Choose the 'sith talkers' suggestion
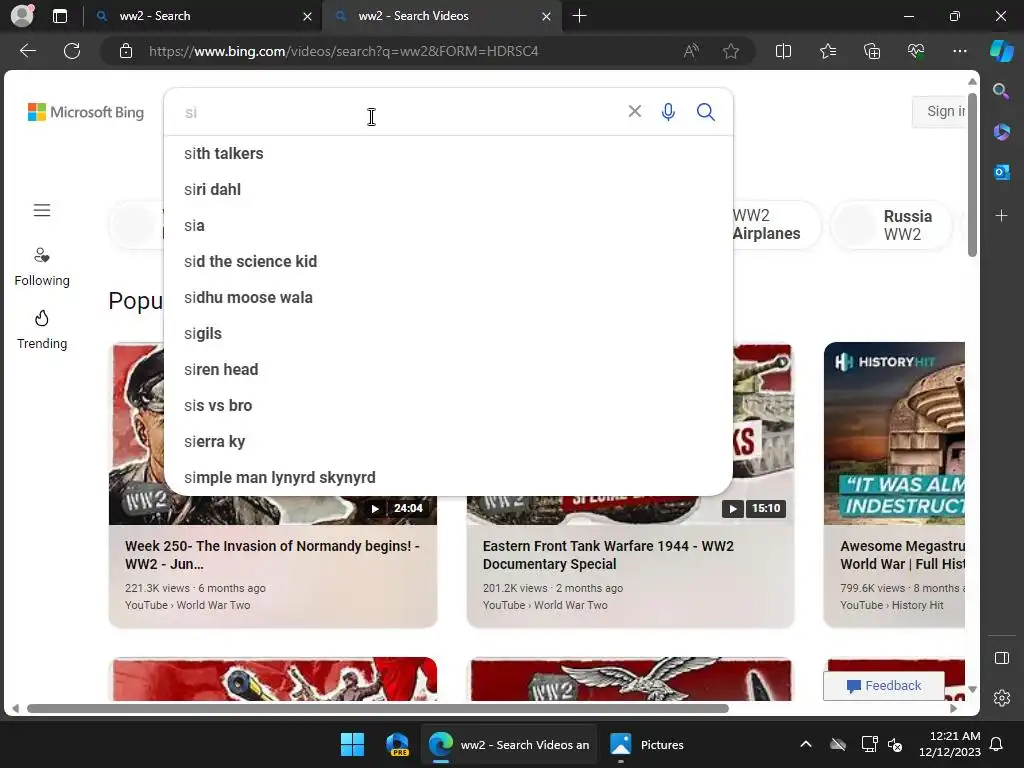The width and height of the screenshot is (1024, 768). 448,153
